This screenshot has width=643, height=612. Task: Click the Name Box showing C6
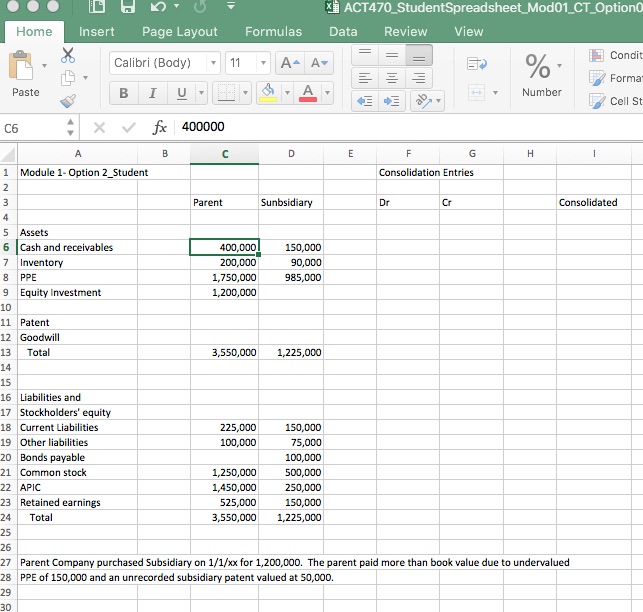(x=33, y=128)
